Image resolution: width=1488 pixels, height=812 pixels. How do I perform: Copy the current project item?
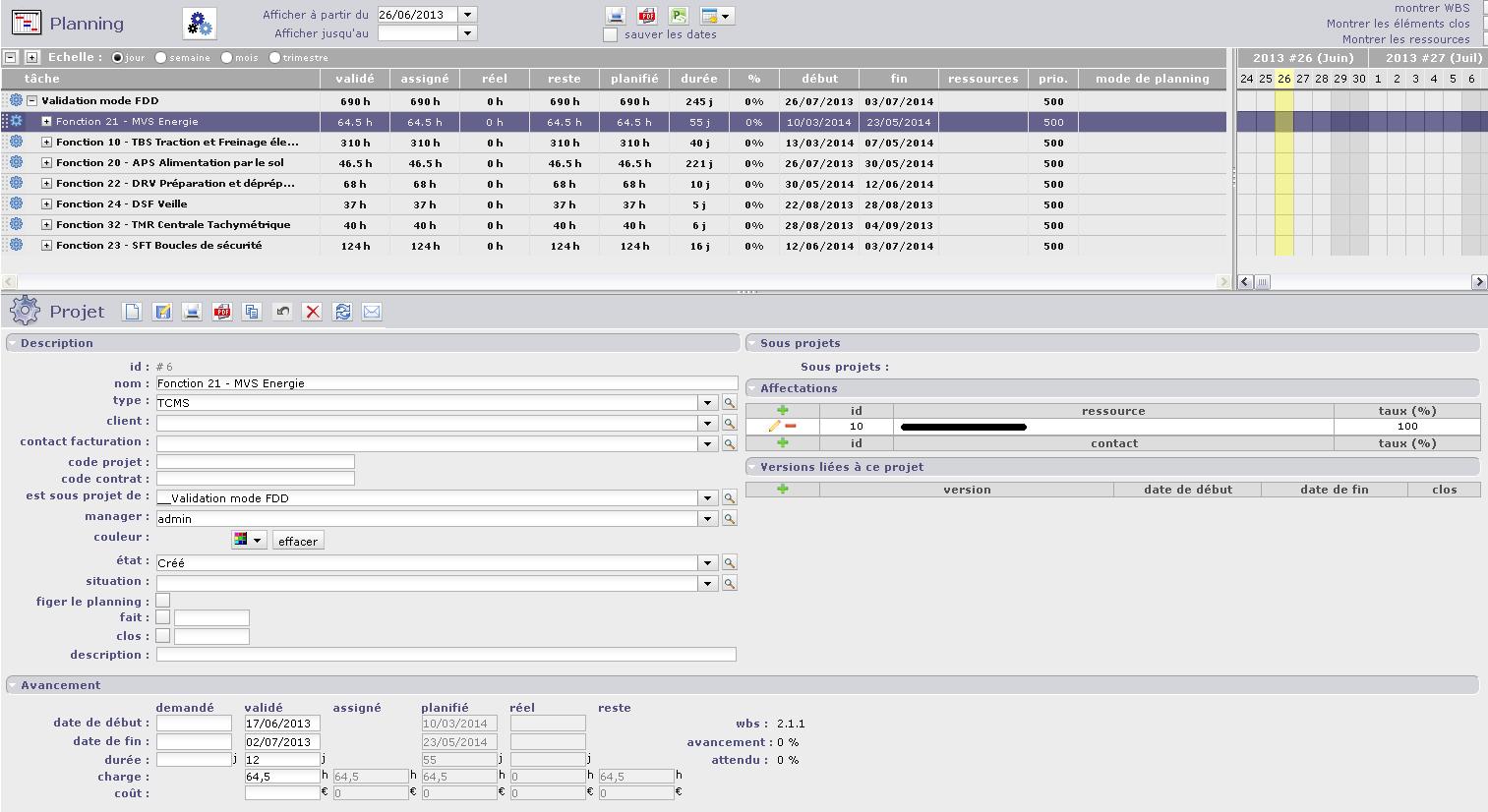[252, 312]
